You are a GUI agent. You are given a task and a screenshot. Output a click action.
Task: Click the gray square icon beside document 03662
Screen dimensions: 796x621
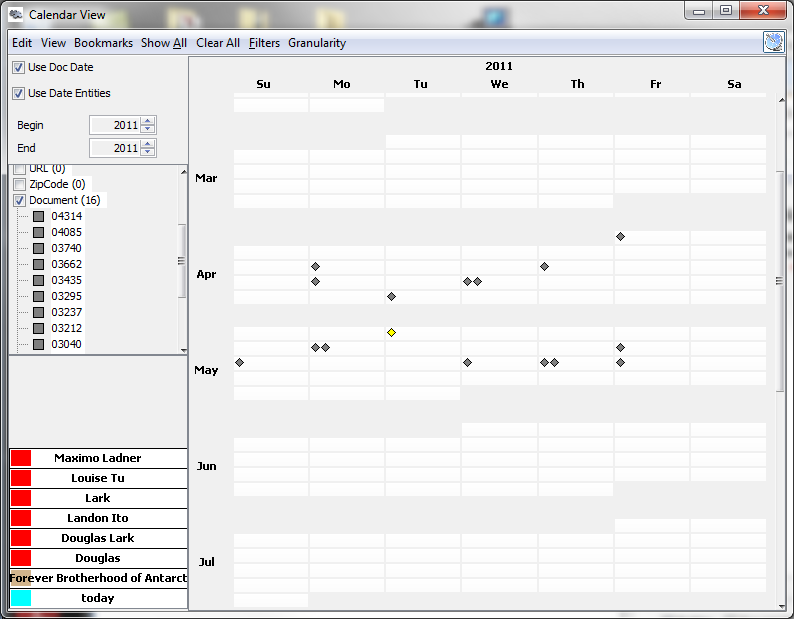pyautogui.click(x=38, y=264)
